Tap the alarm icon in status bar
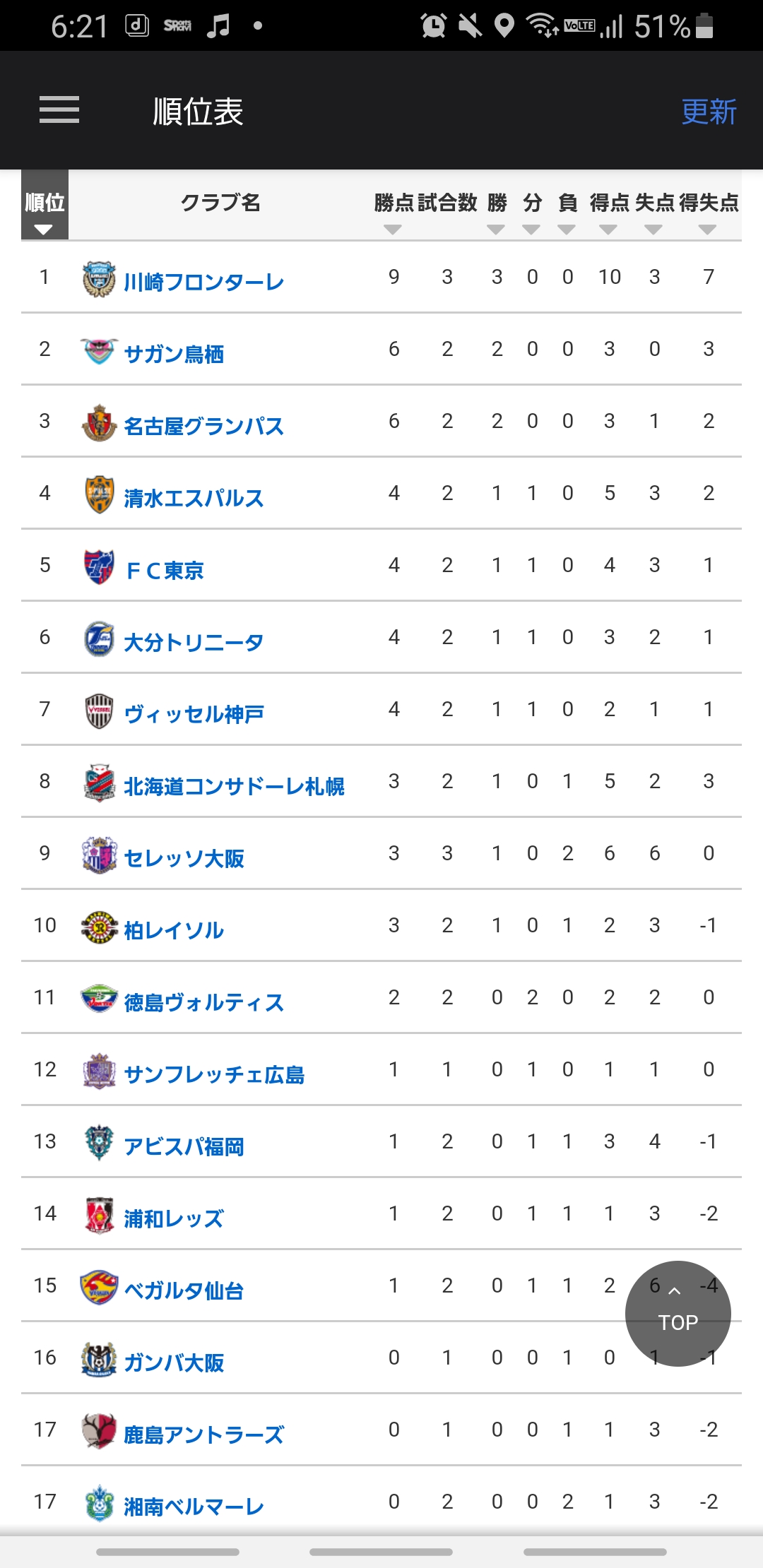763x1568 pixels. pyautogui.click(x=433, y=26)
